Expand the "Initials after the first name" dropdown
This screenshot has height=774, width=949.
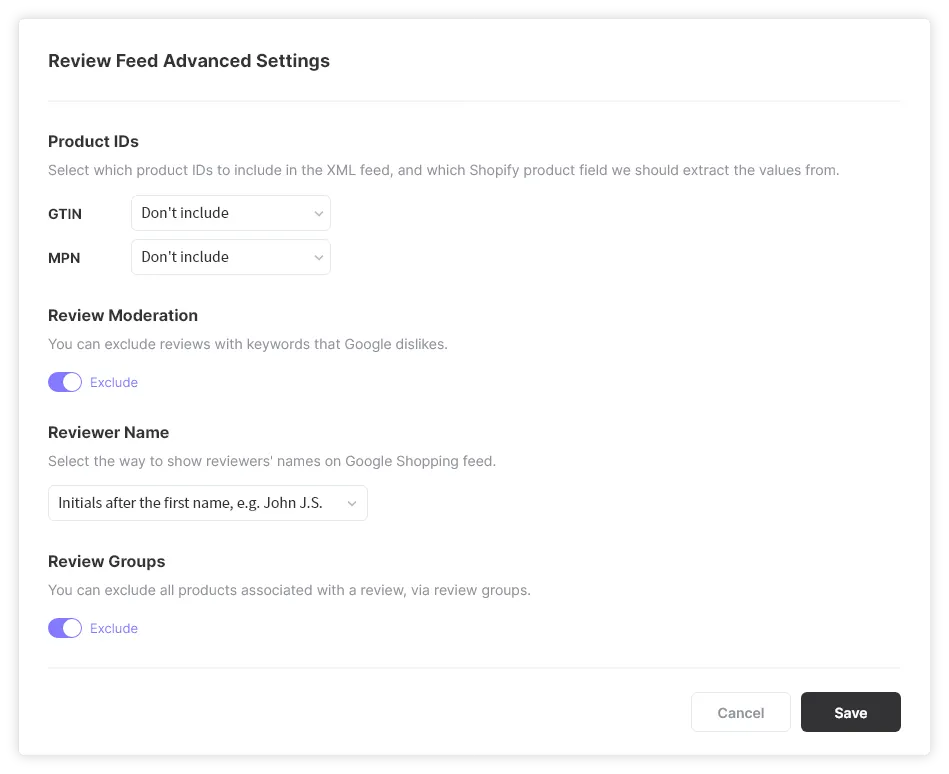[x=207, y=503]
